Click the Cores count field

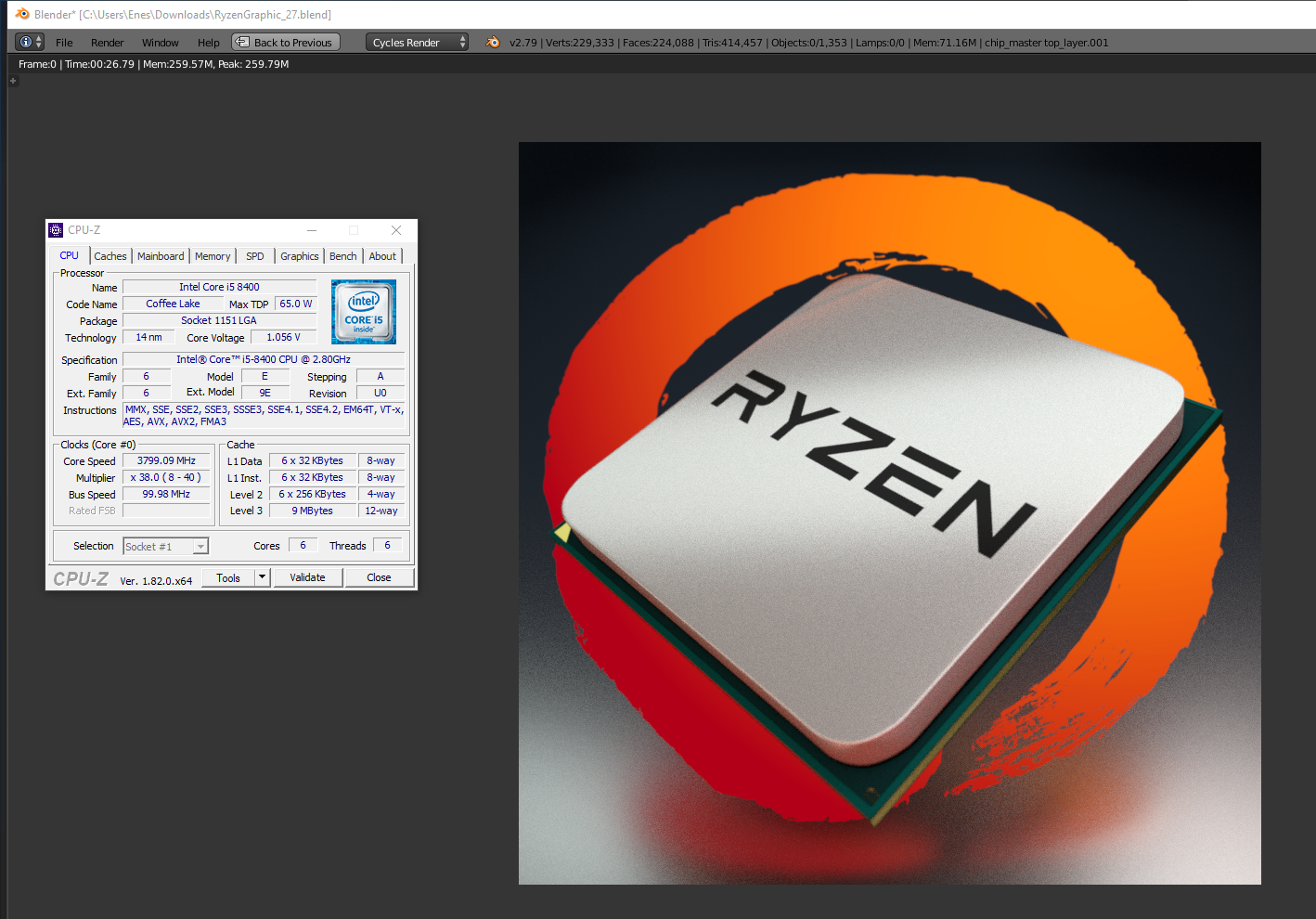pos(303,546)
